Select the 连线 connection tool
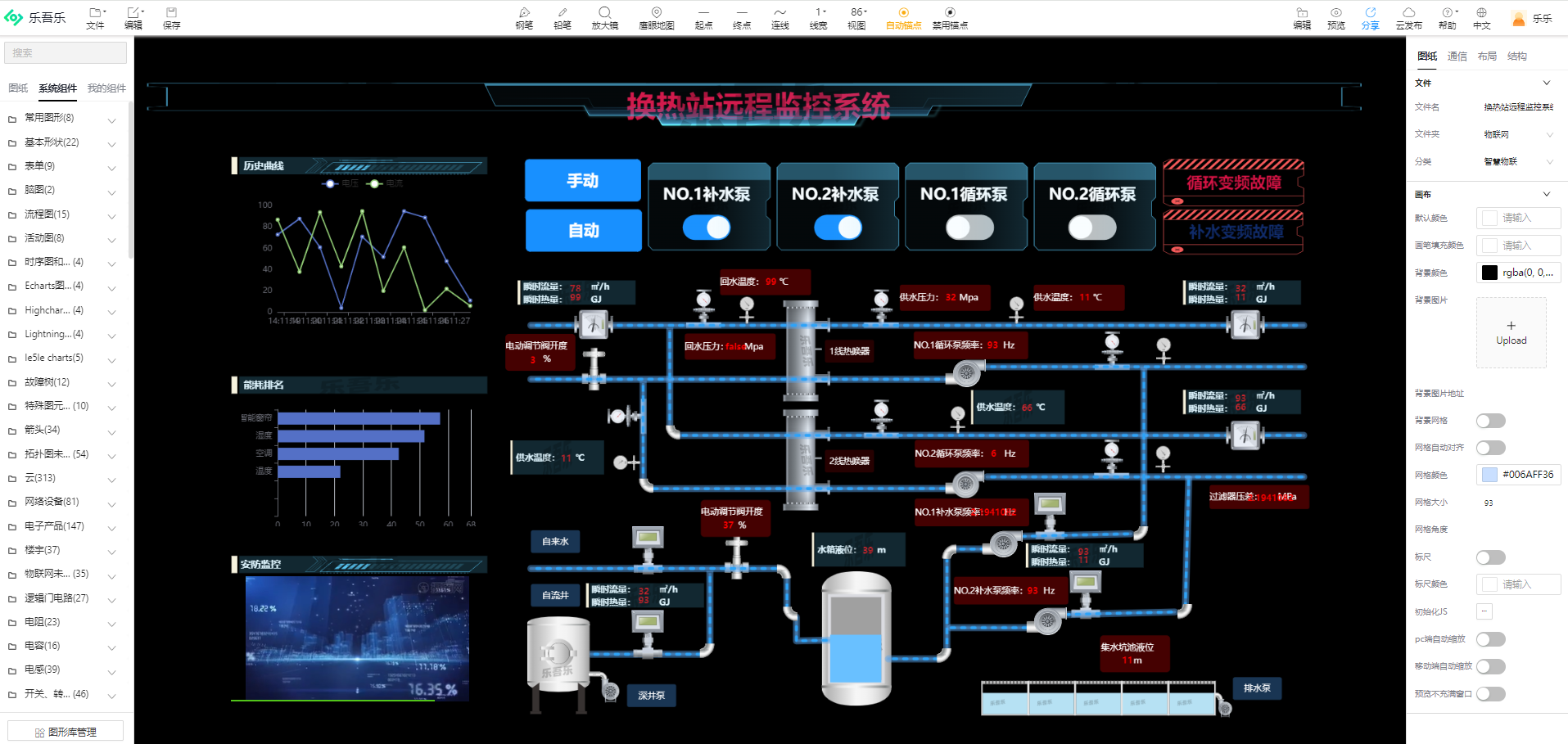 [779, 16]
